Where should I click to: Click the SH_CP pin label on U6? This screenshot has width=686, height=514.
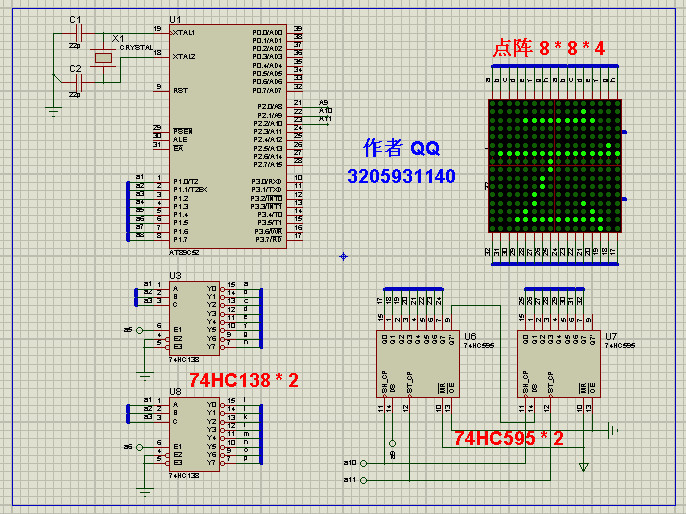pos(385,382)
